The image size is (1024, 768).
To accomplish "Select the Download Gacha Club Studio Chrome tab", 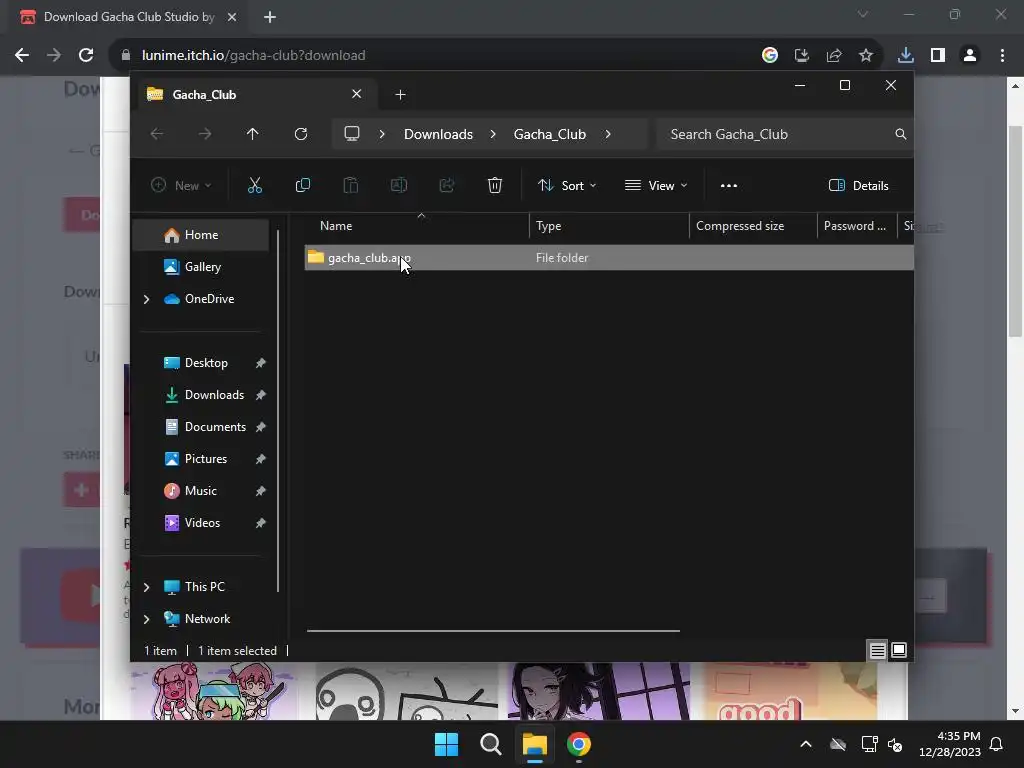I will 129,17.
